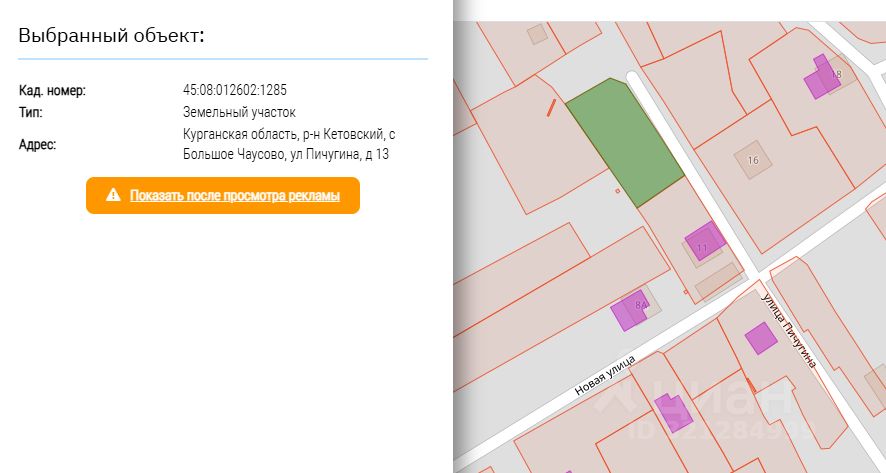The image size is (886, 473).
Task: Click the 'Тип:' label
Action: pos(31,112)
